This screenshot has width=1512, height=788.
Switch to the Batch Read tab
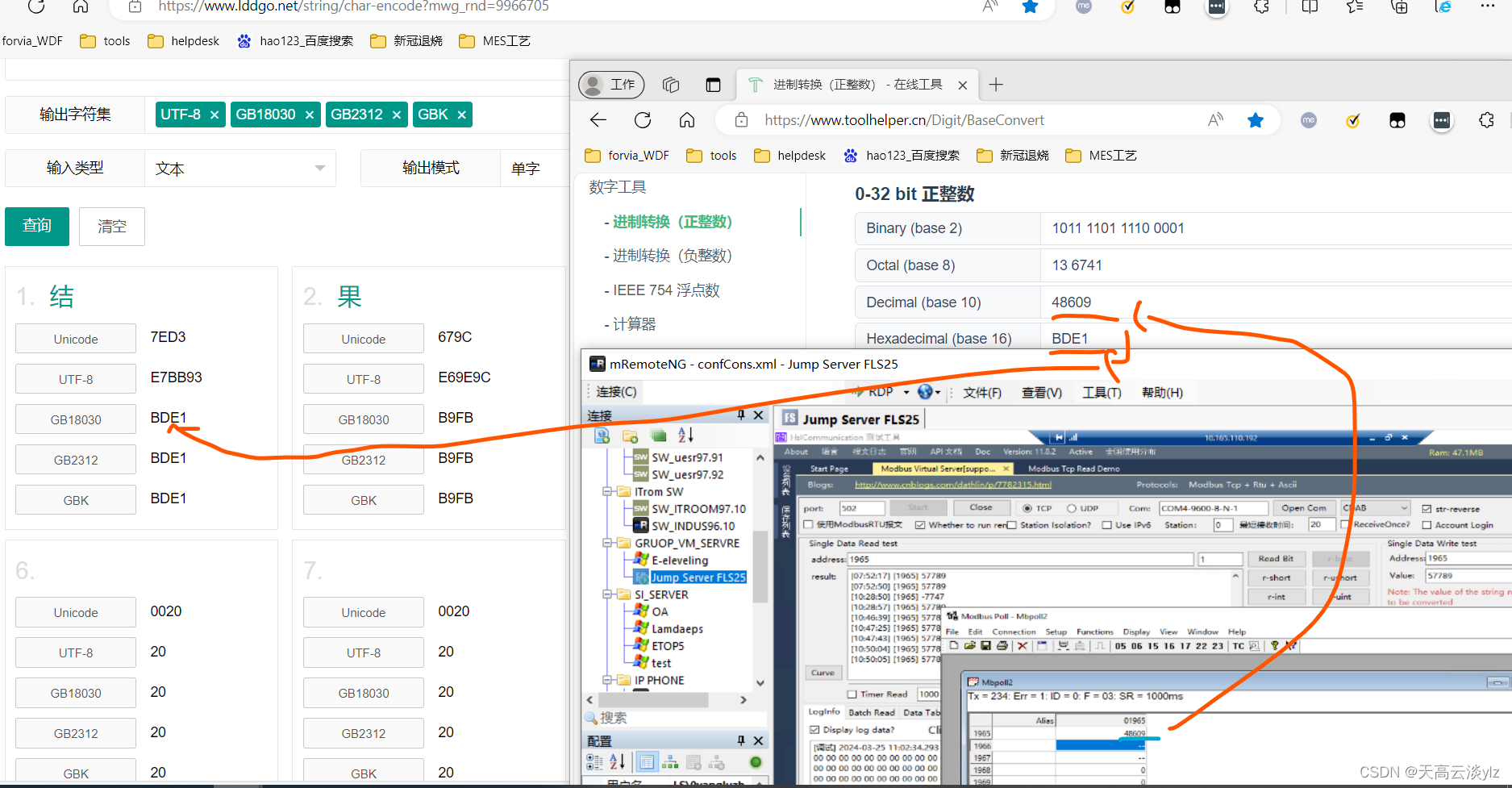[x=871, y=712]
